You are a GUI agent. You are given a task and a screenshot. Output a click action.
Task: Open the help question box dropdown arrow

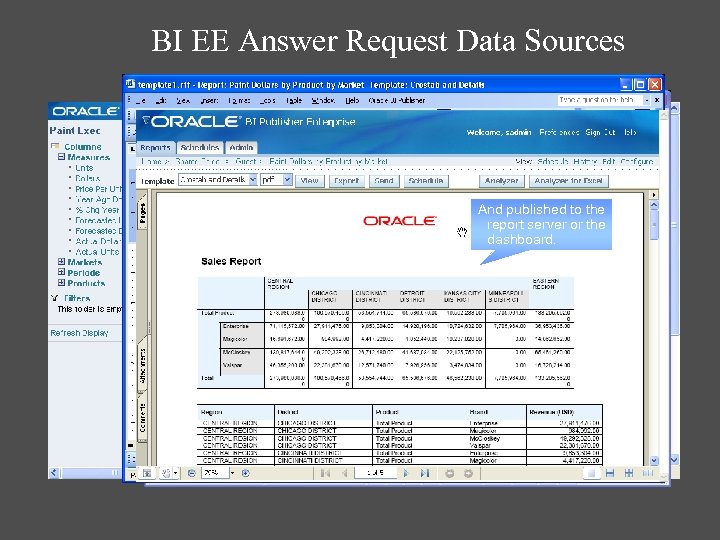tap(647, 100)
